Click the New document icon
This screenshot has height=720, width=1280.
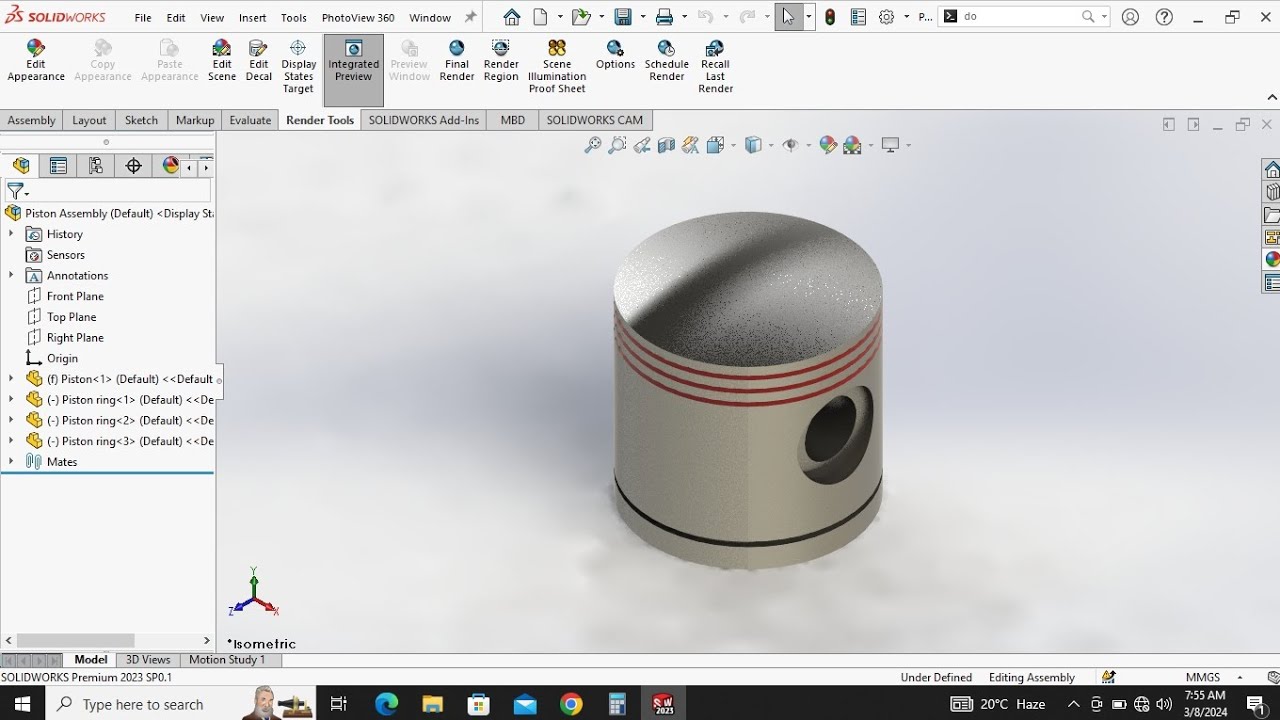(x=541, y=17)
